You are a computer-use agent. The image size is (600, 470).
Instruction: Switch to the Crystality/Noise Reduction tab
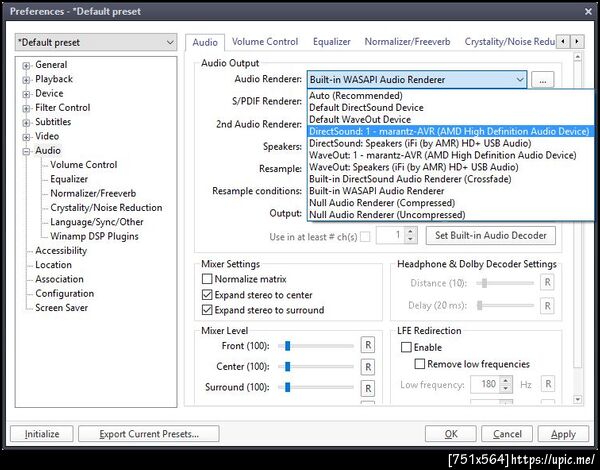(509, 41)
